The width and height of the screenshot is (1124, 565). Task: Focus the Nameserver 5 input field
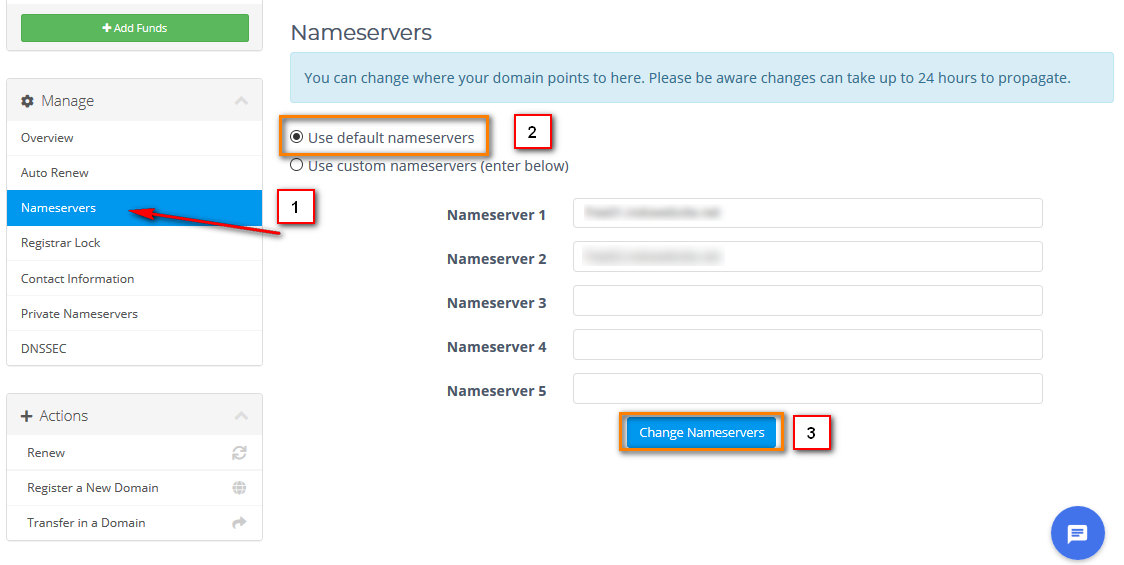coord(808,389)
